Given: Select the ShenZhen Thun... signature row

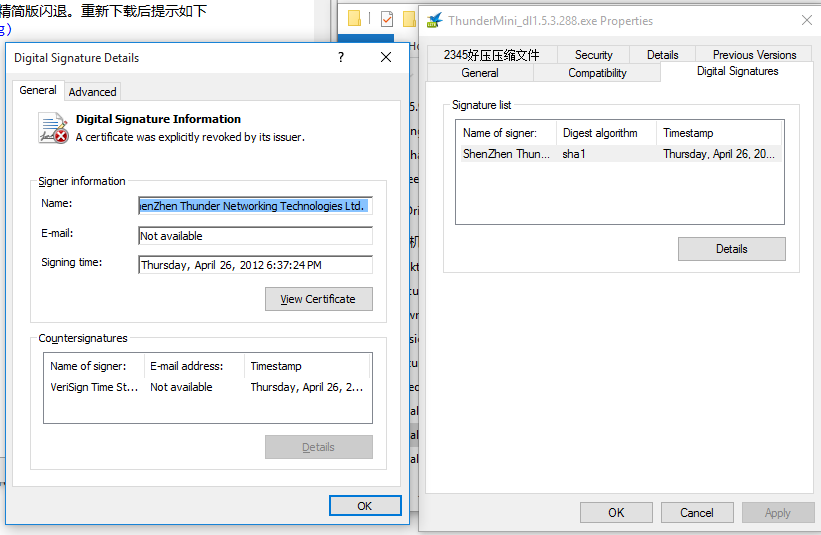Looking at the screenshot, I should pyautogui.click(x=620, y=154).
